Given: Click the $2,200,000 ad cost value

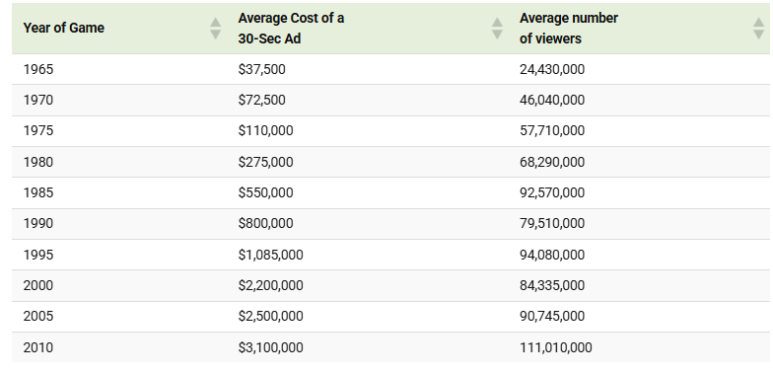Looking at the screenshot, I should coord(271,286).
